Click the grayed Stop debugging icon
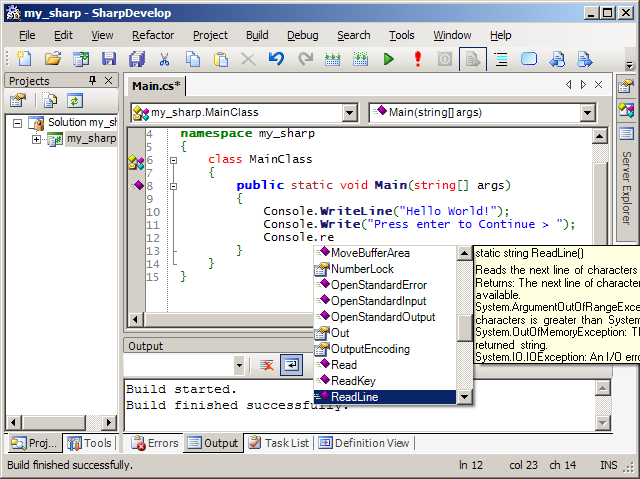The height and width of the screenshot is (479, 640). click(445, 60)
